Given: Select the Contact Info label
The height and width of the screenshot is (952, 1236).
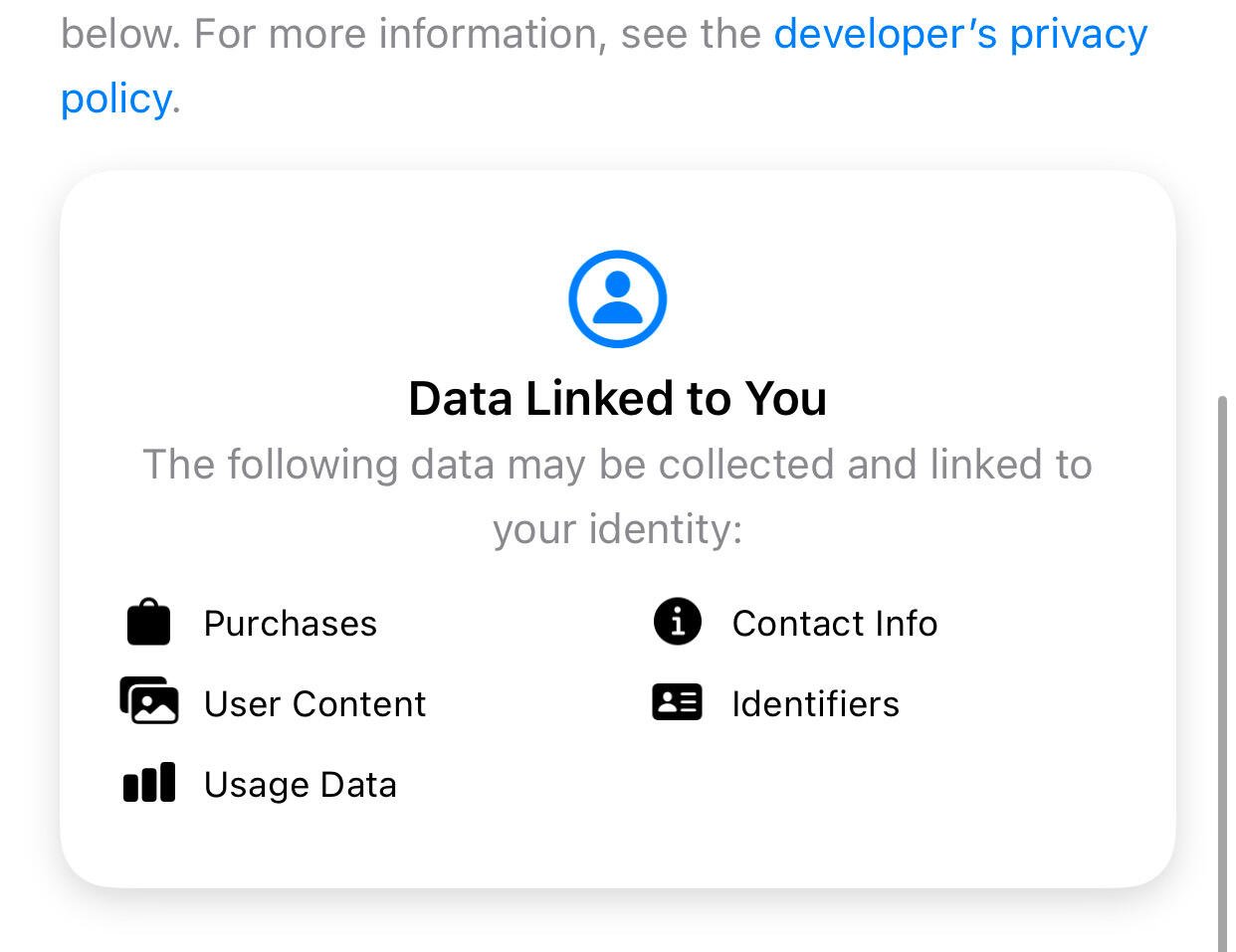Looking at the screenshot, I should coord(835,624).
